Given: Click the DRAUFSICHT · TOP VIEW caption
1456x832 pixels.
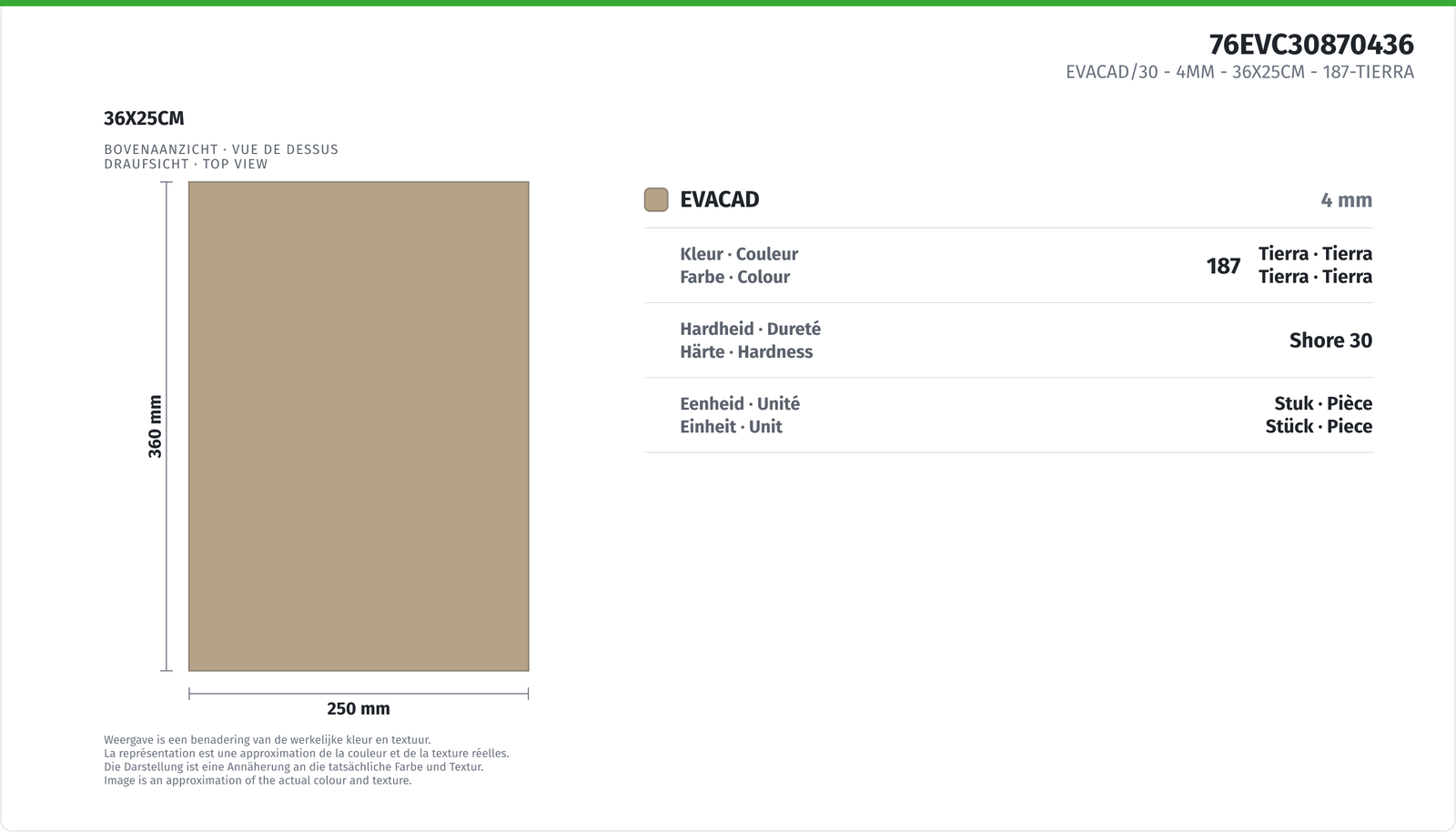Looking at the screenshot, I should coord(186,164).
